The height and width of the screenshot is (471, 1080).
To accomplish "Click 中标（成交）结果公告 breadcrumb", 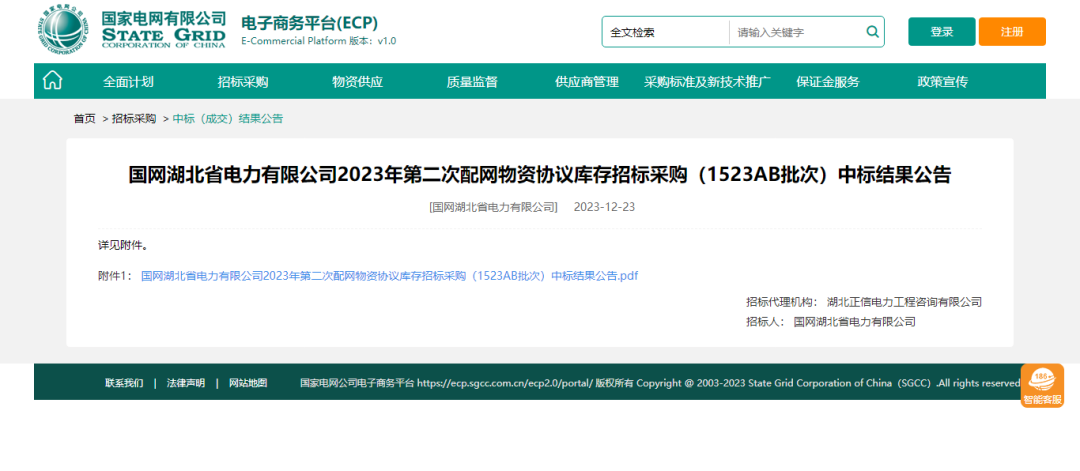I will coord(228,118).
